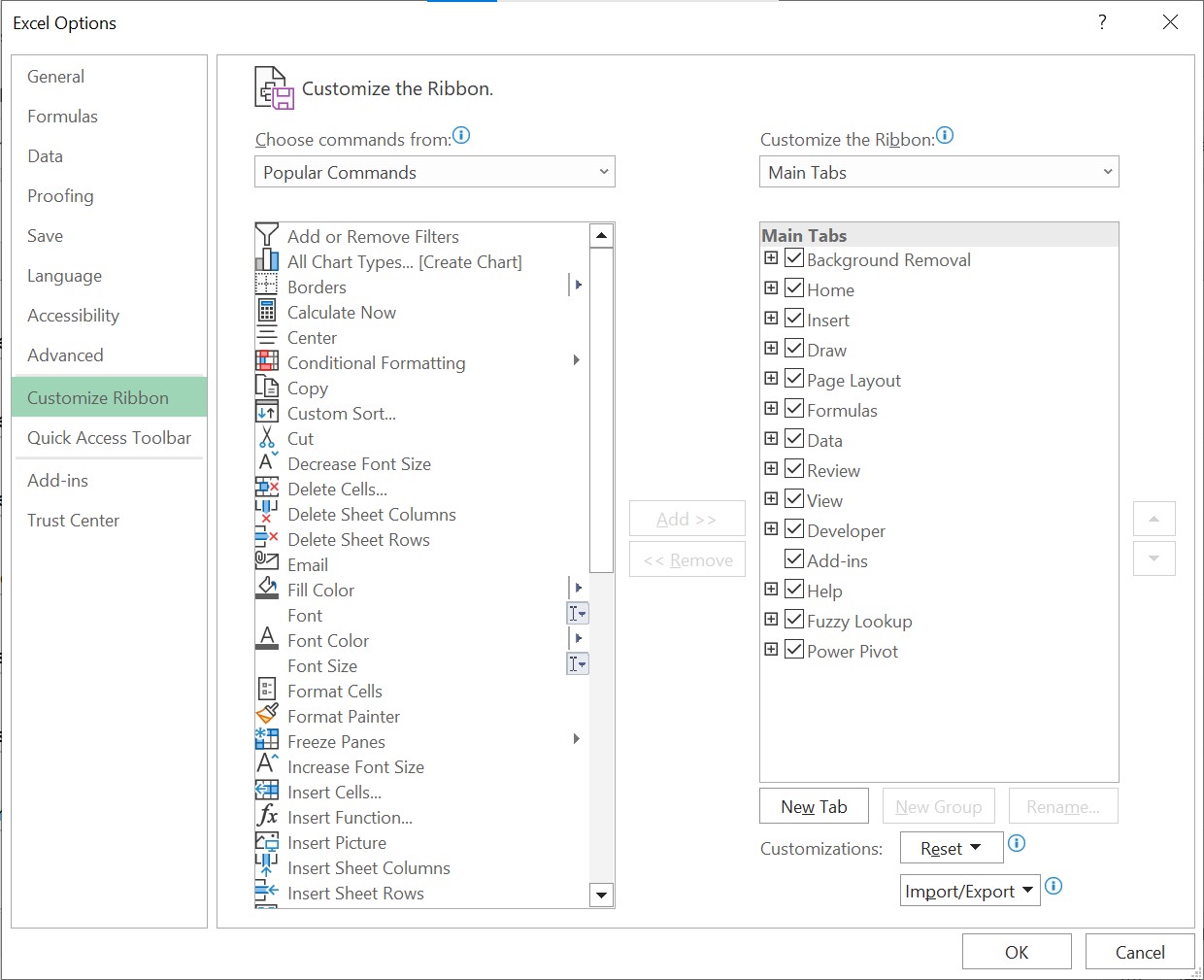Select the Insert Function command
This screenshot has height=980, width=1204.
click(x=350, y=817)
